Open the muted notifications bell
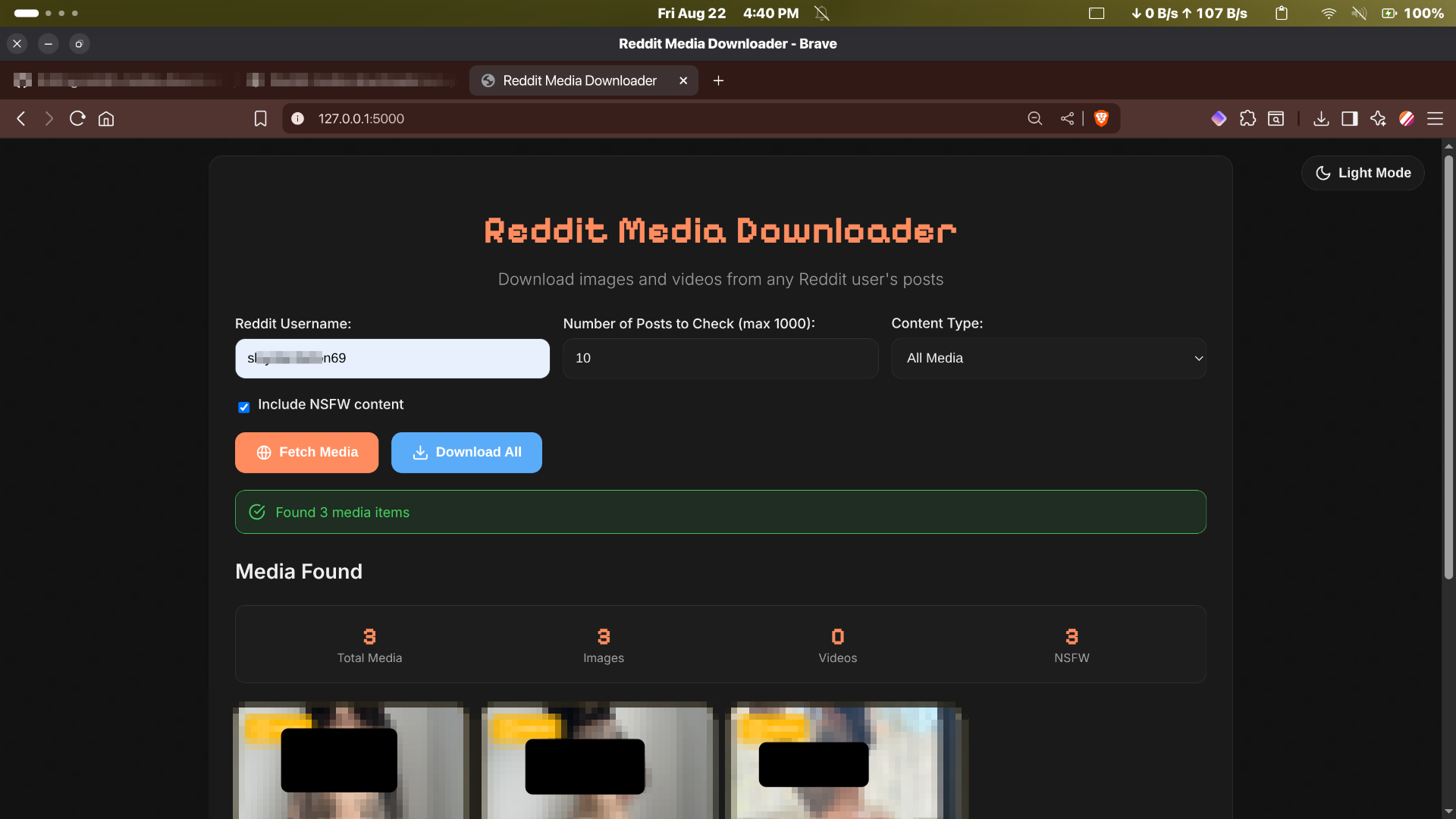The width and height of the screenshot is (1456, 819). [x=822, y=14]
